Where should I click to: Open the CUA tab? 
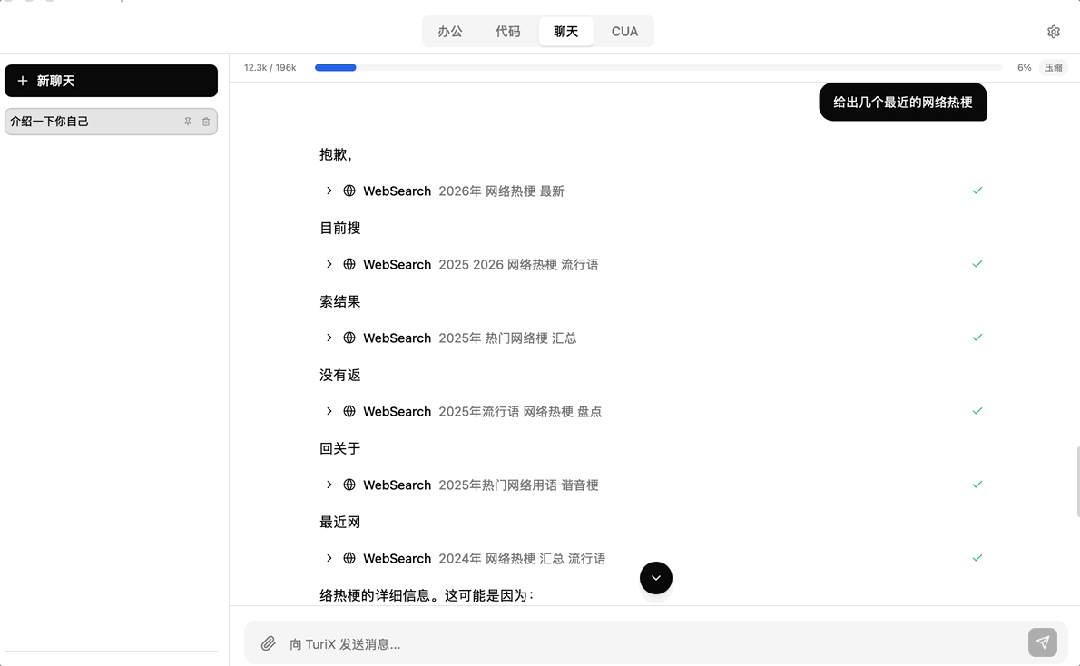coord(624,31)
